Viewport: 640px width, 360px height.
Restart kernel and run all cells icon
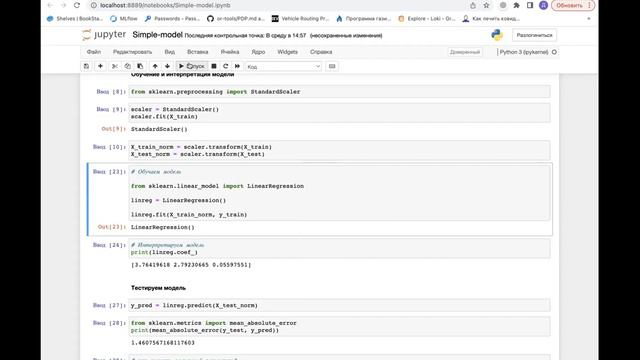click(x=237, y=66)
